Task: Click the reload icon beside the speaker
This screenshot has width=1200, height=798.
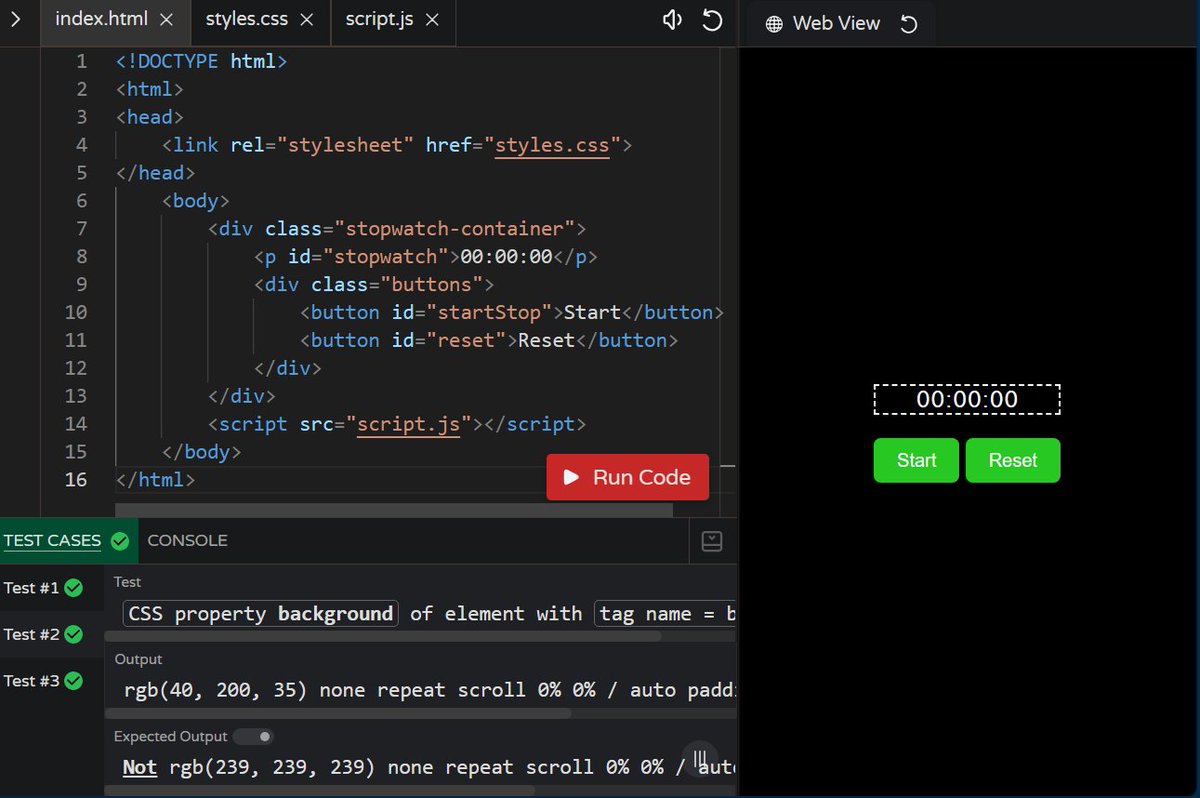Action: point(712,19)
